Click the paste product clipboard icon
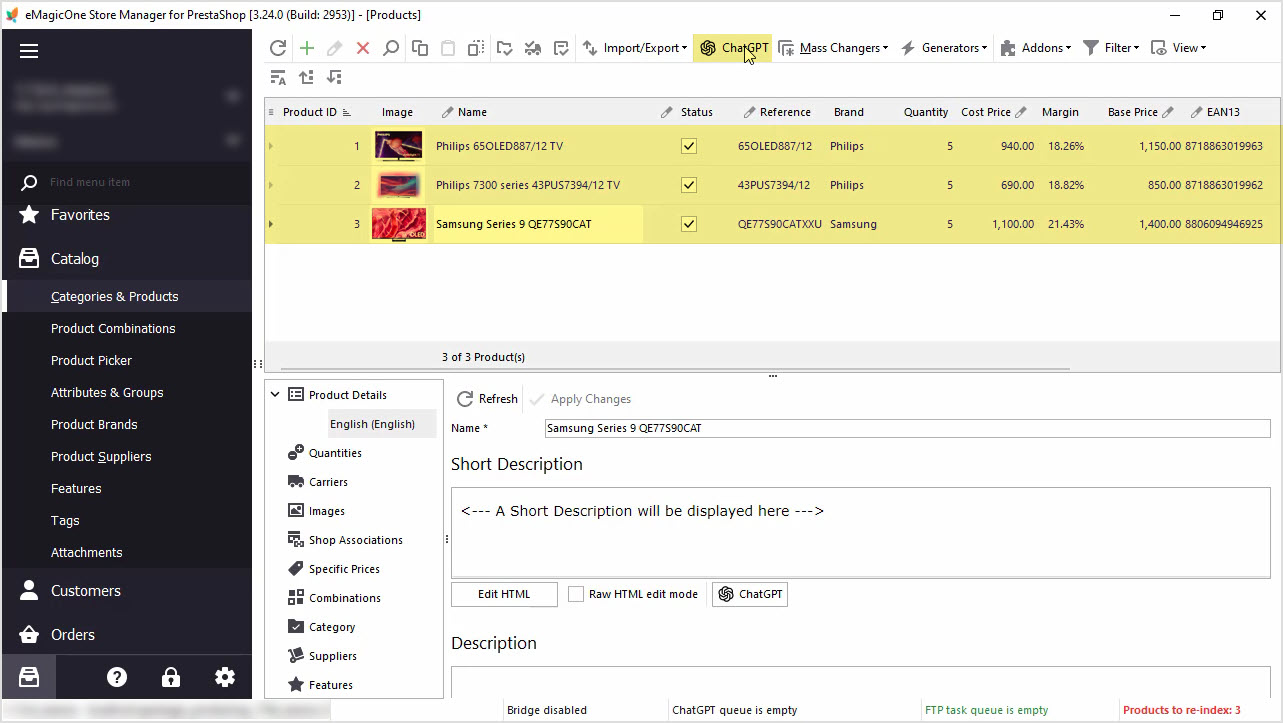 click(x=448, y=48)
